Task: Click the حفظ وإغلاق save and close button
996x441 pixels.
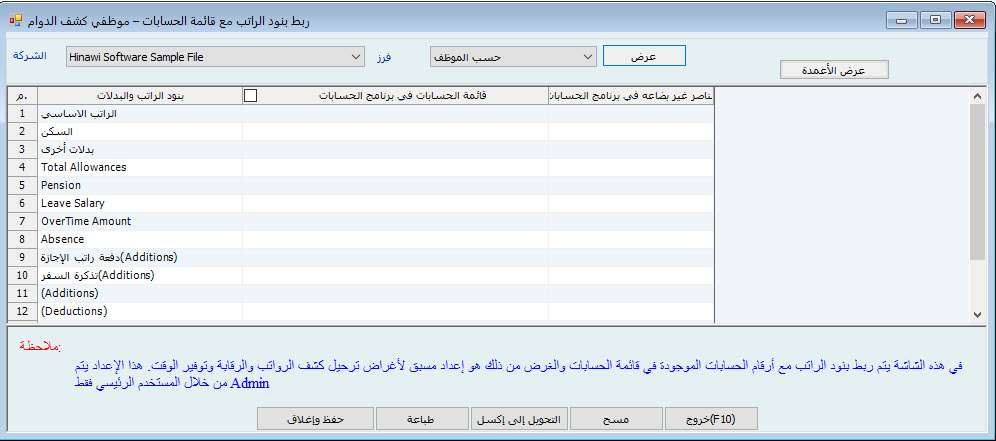Action: (316, 419)
